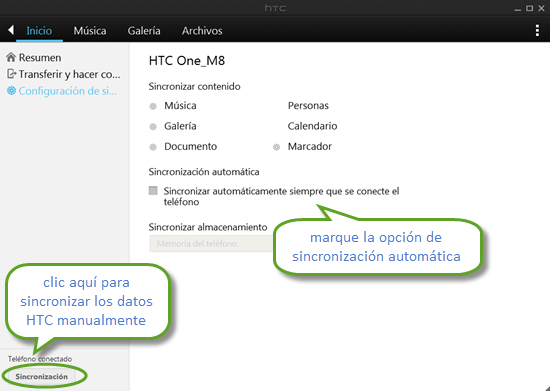This screenshot has width=550, height=391.
Task: Open the Galería tab
Action: [144, 31]
